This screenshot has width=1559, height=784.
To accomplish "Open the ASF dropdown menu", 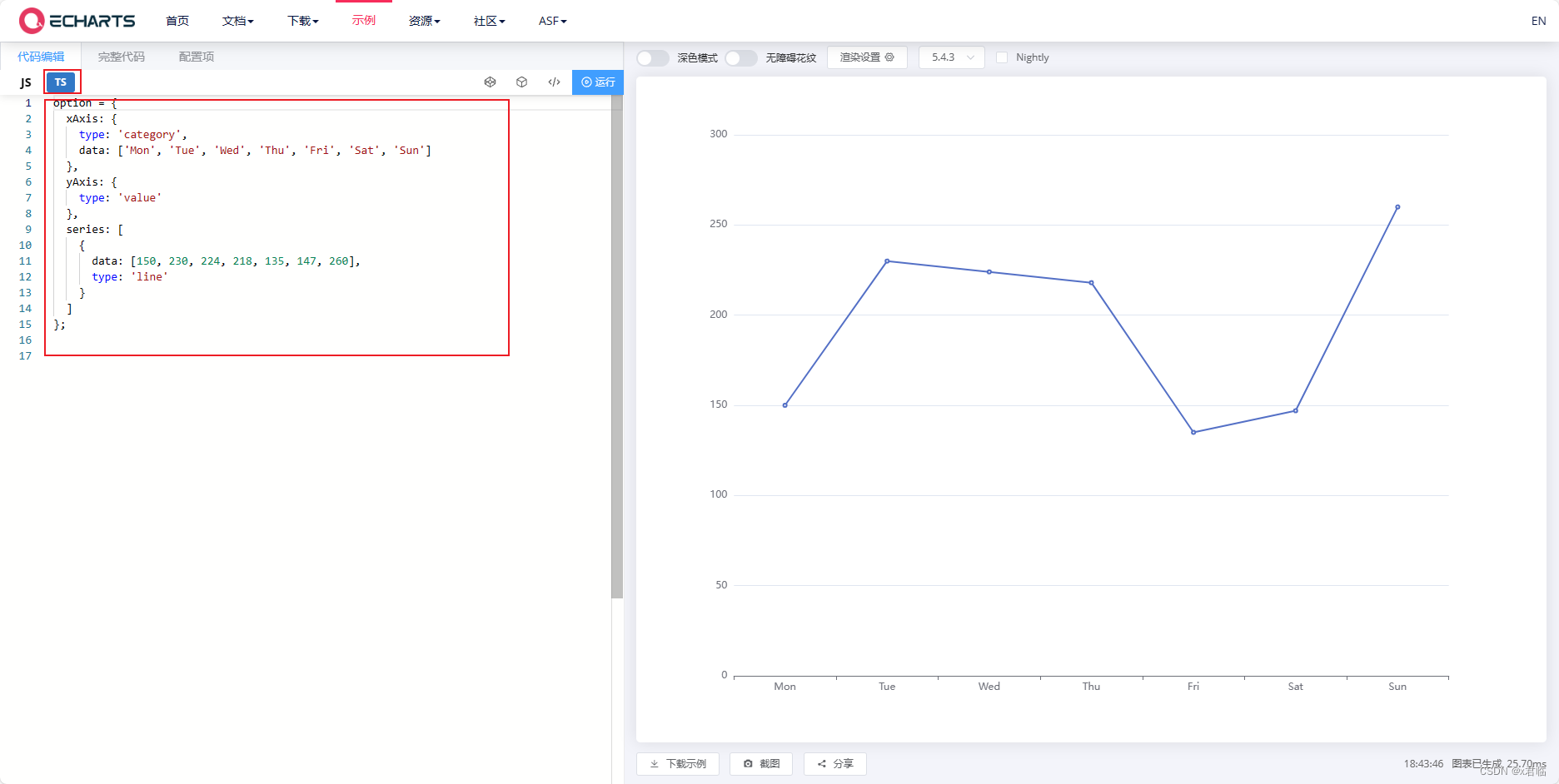I will (x=551, y=21).
